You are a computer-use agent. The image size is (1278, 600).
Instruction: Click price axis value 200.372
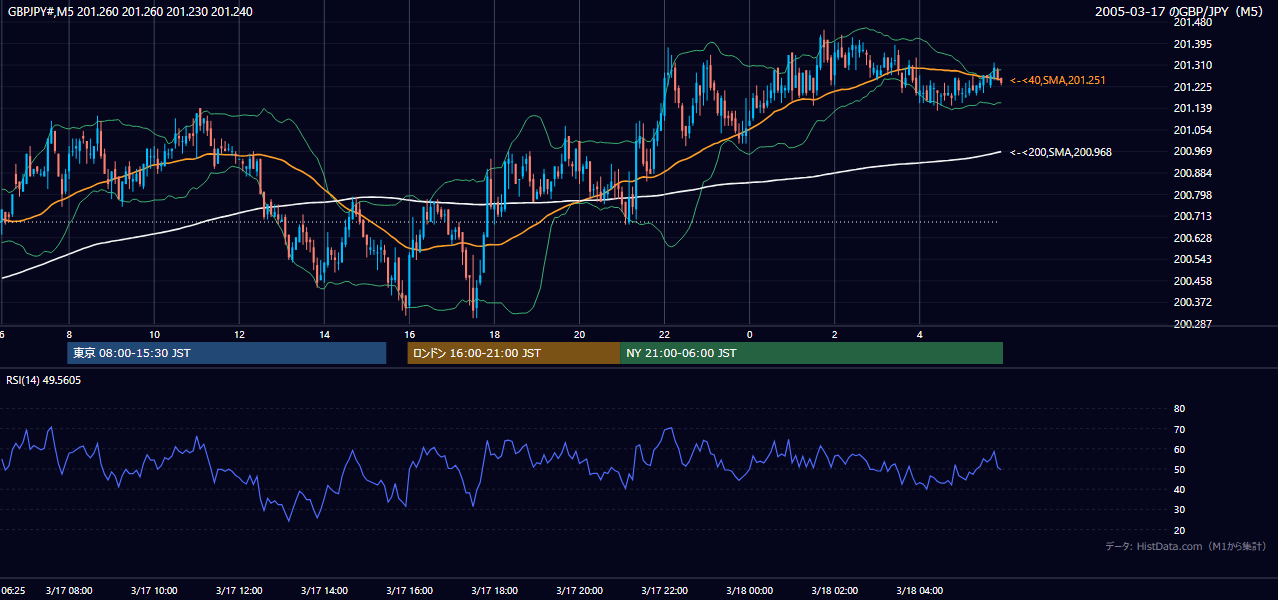(1193, 302)
